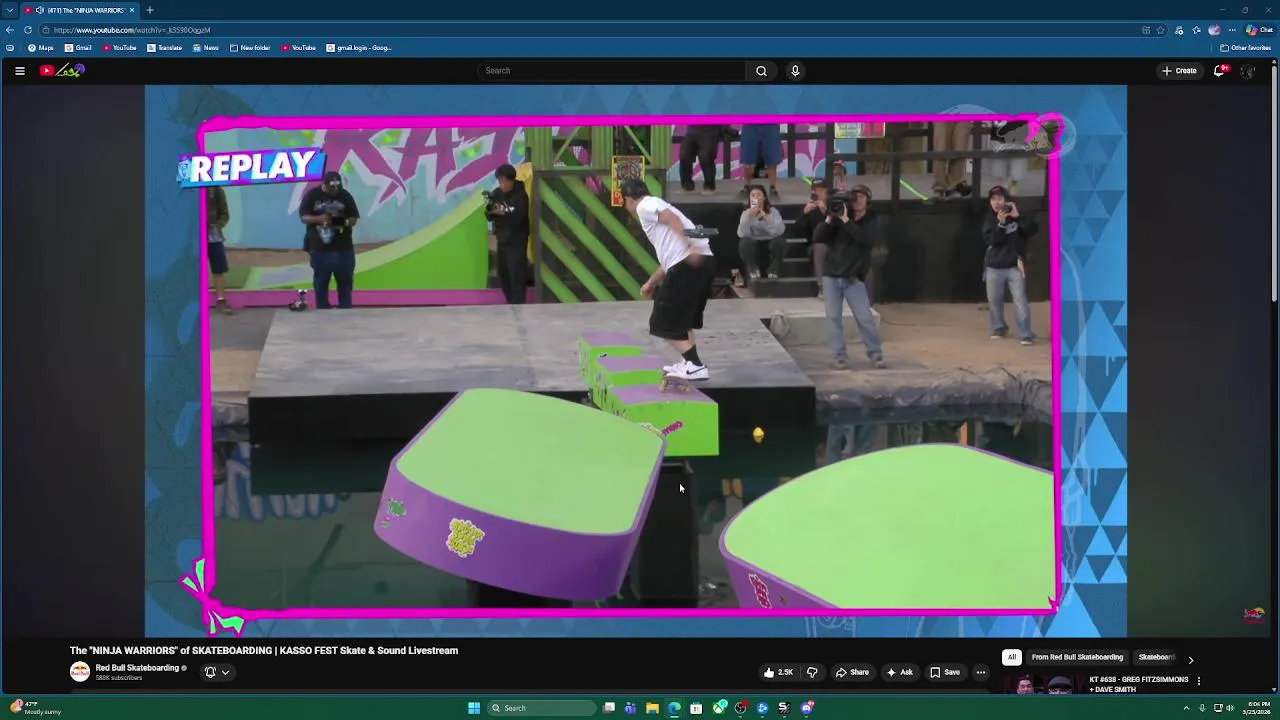1280x720 pixels.
Task: Open the recommended title 'KT #638 - GREG FITZSIMMONS + DAVE SMITH'
Action: pyautogui.click(x=1139, y=684)
